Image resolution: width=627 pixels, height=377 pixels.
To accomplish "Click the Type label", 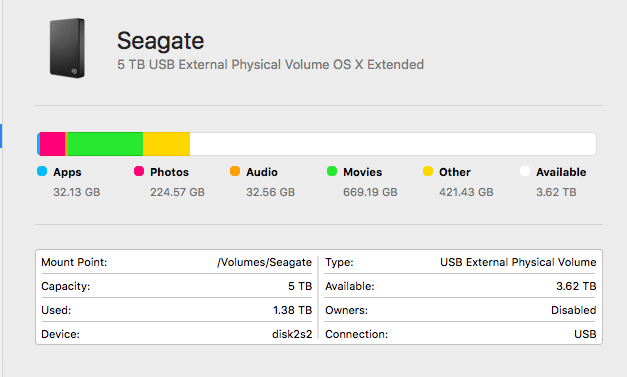I will click(x=339, y=263).
